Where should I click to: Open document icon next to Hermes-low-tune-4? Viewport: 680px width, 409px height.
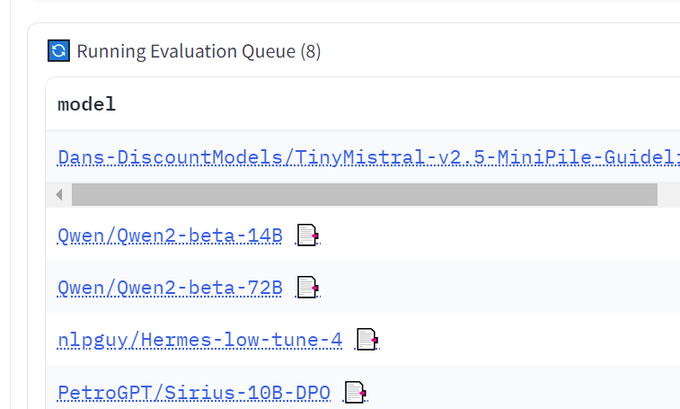[367, 340]
